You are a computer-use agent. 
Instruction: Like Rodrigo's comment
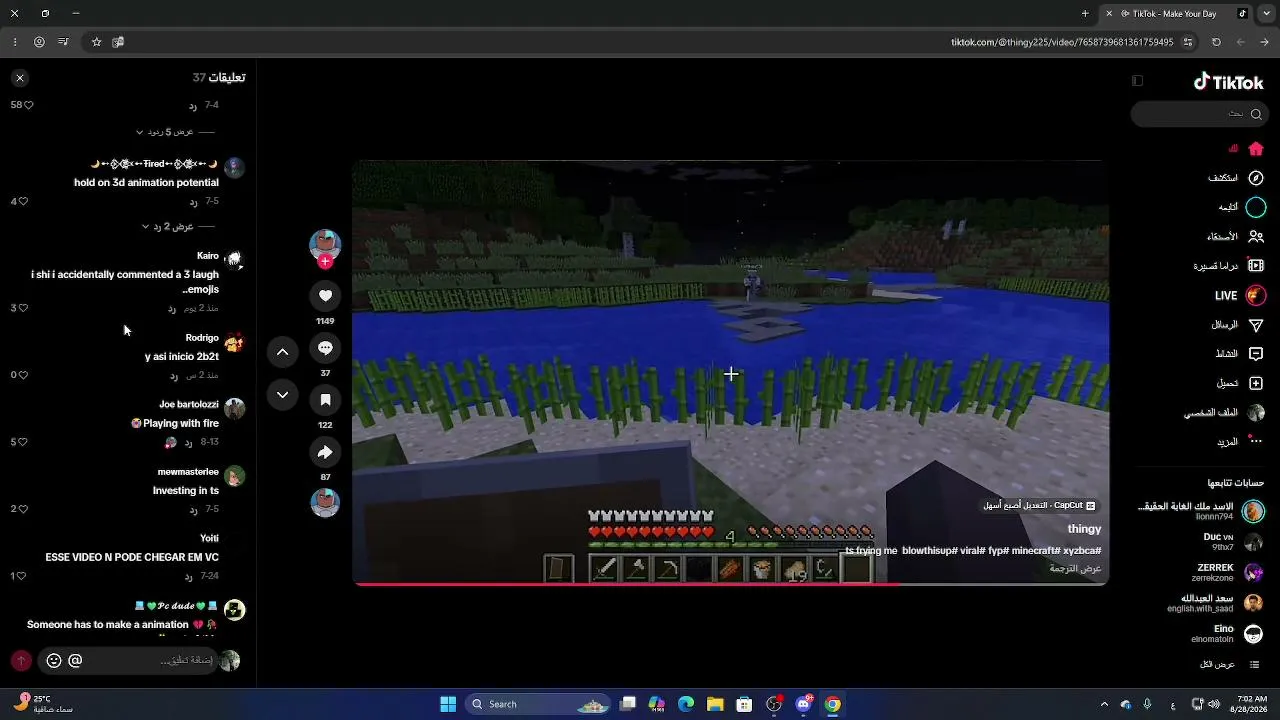point(23,375)
